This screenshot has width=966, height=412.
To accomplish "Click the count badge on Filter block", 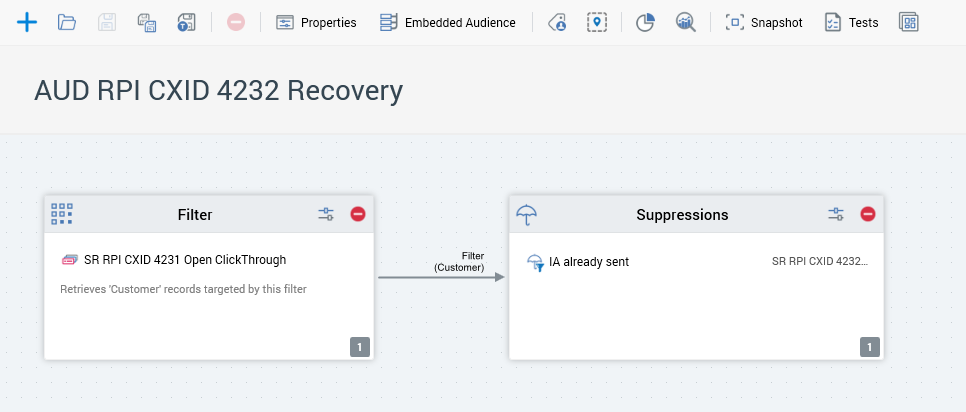I will [x=360, y=347].
